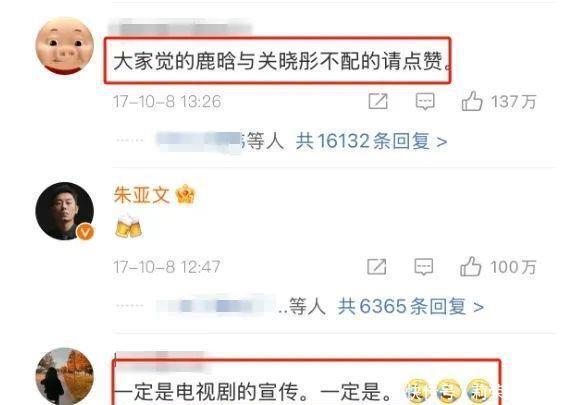Tap the crown badge beside 朱亚文
This screenshot has width=562, height=405.
pyautogui.click(x=186, y=195)
